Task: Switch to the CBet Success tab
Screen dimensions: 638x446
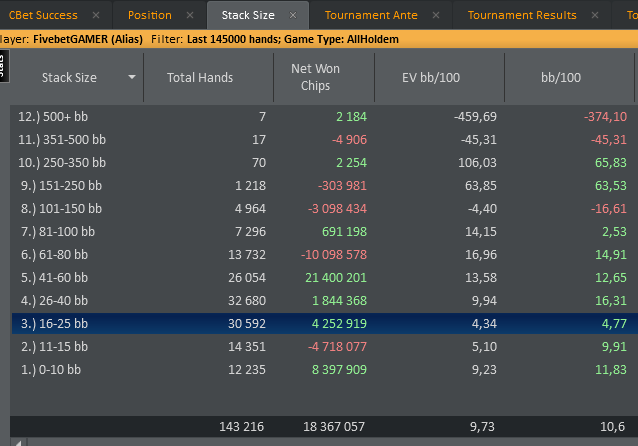Action: (43, 16)
